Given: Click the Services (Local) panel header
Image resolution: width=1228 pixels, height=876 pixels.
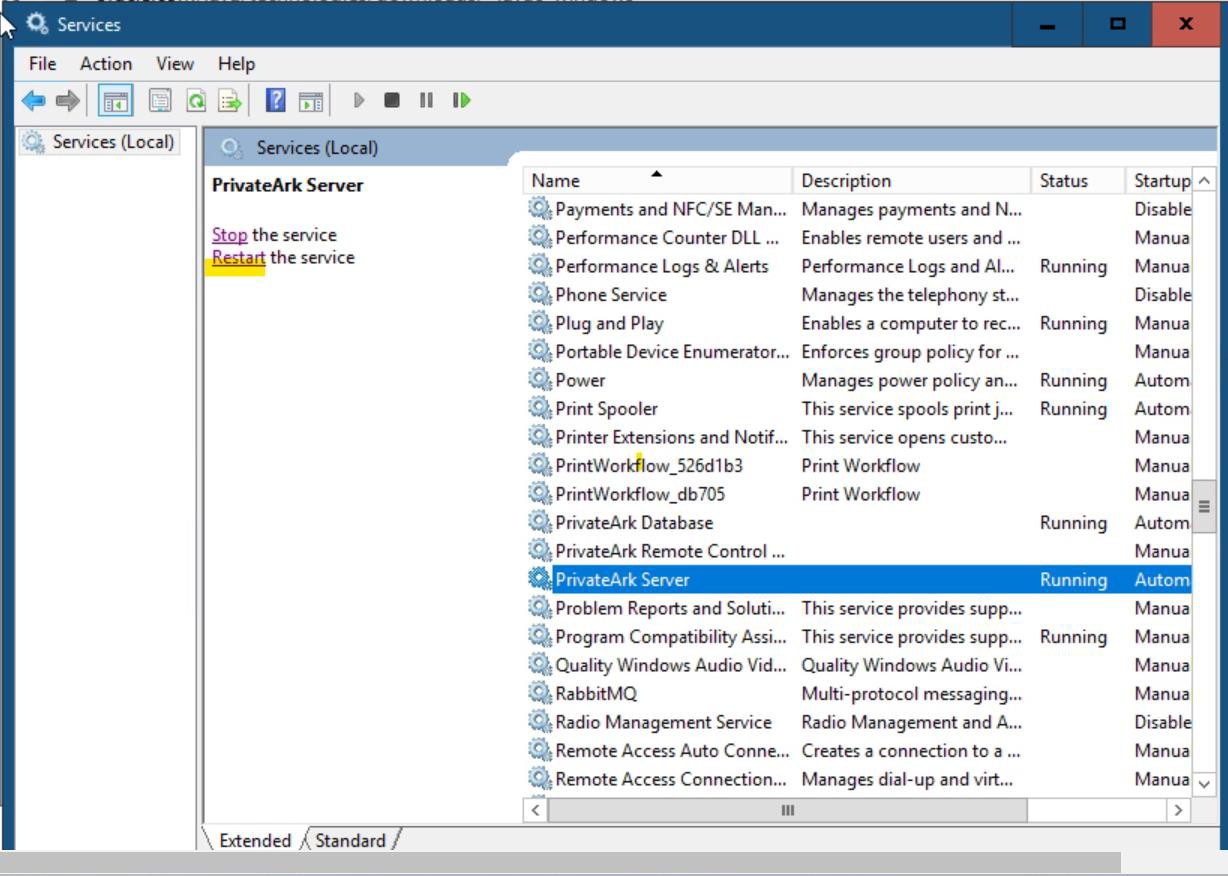Looking at the screenshot, I should tap(317, 148).
